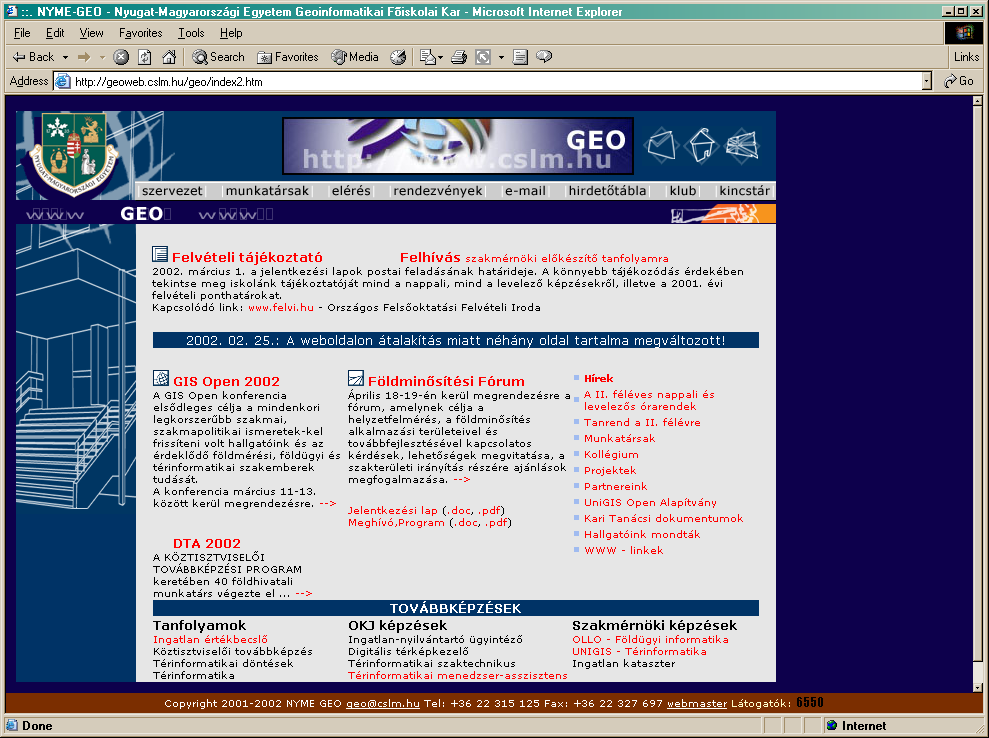Click the Stop loading toolbar icon
This screenshot has width=989, height=738.
point(121,57)
